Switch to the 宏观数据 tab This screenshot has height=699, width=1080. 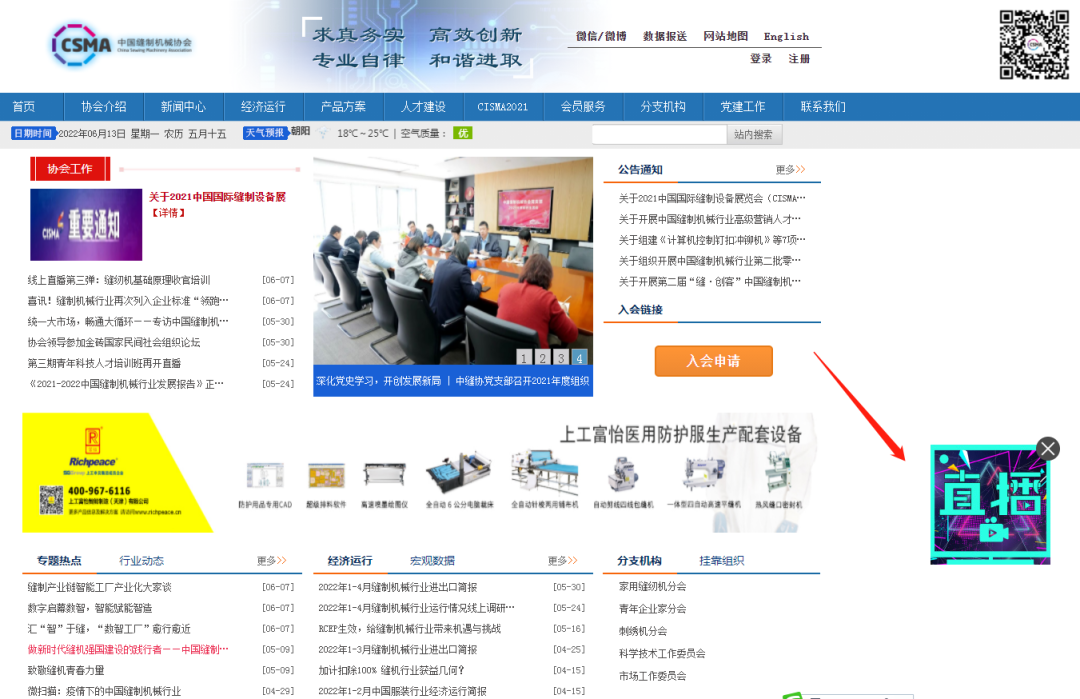pos(431,561)
